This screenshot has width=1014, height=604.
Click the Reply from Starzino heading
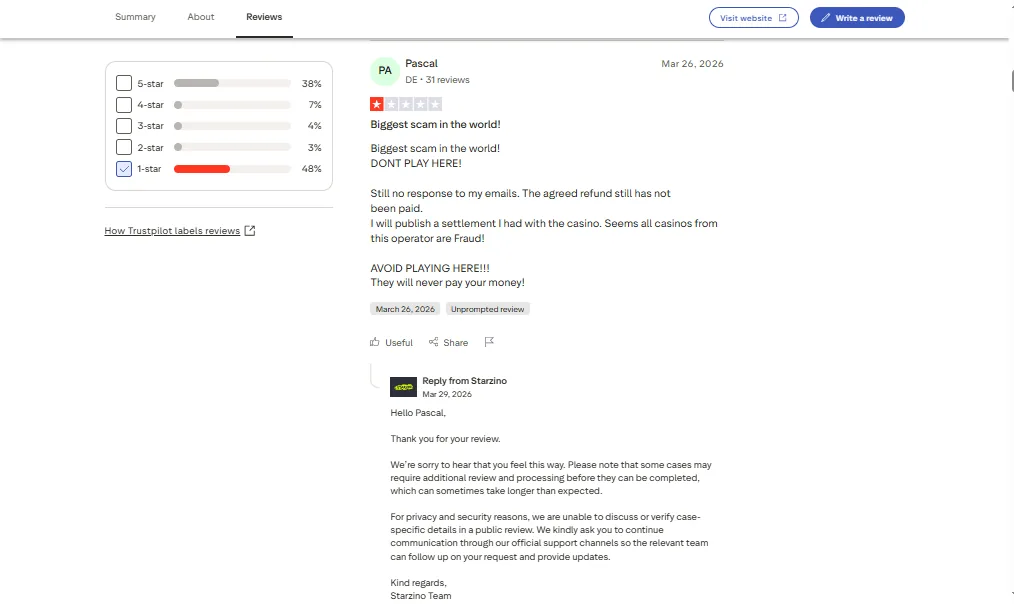[x=464, y=381]
